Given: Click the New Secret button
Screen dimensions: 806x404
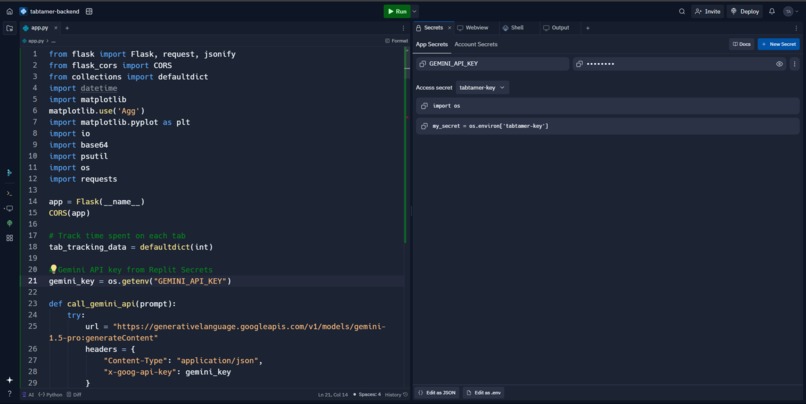Looking at the screenshot, I should (x=779, y=44).
